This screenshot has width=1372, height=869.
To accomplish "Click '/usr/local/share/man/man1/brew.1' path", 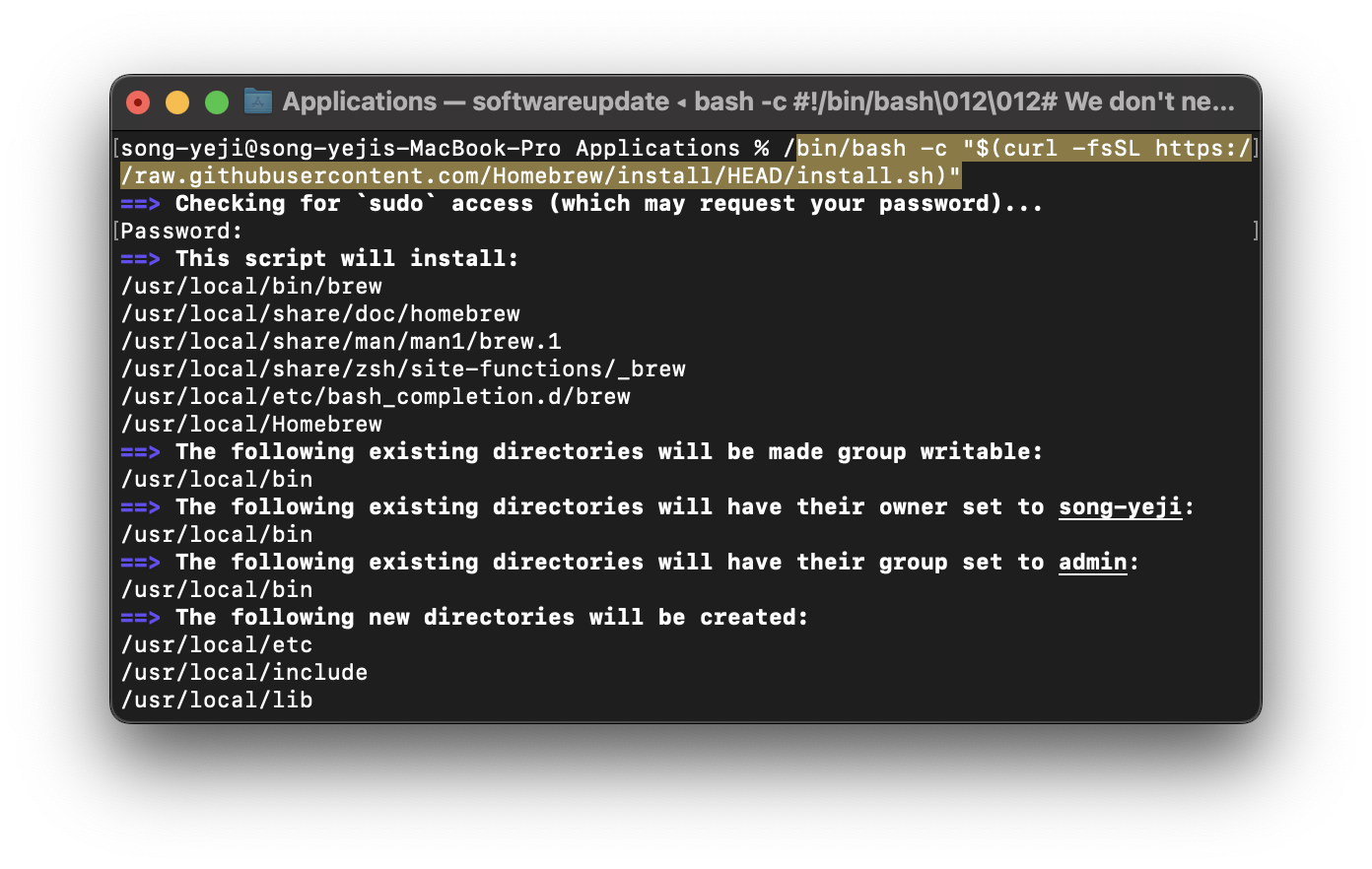I will pos(341,341).
